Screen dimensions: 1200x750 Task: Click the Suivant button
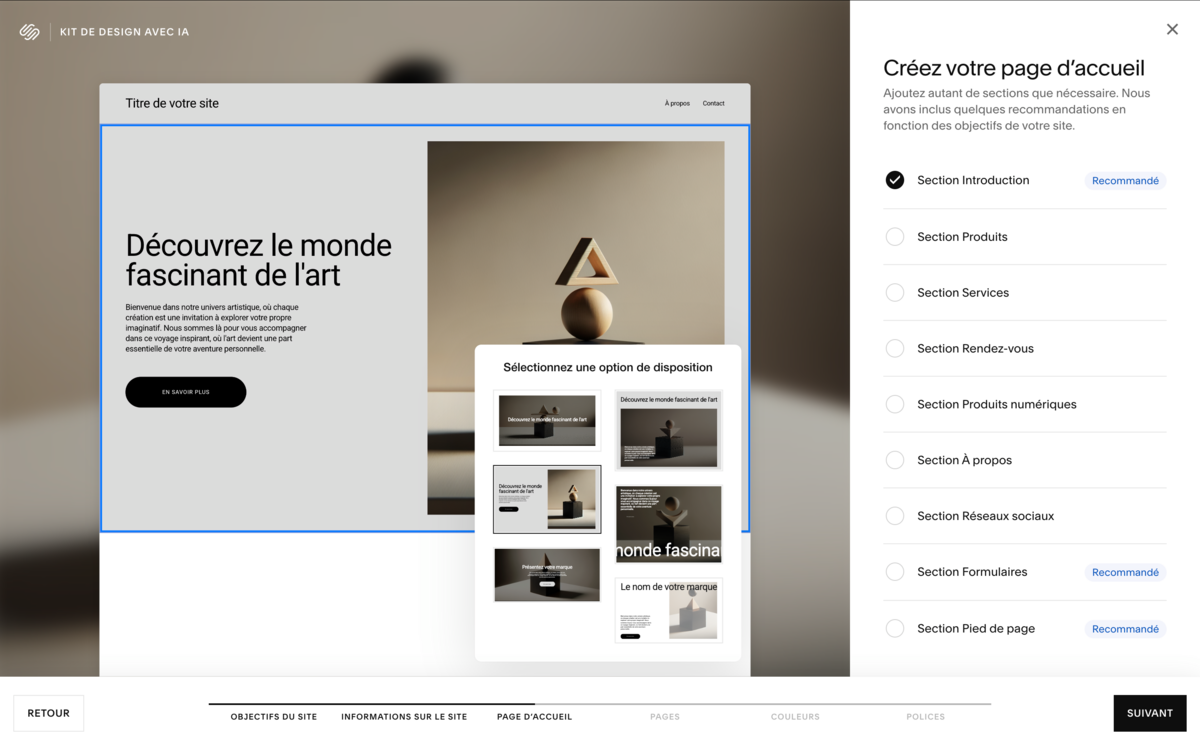[x=1149, y=713]
